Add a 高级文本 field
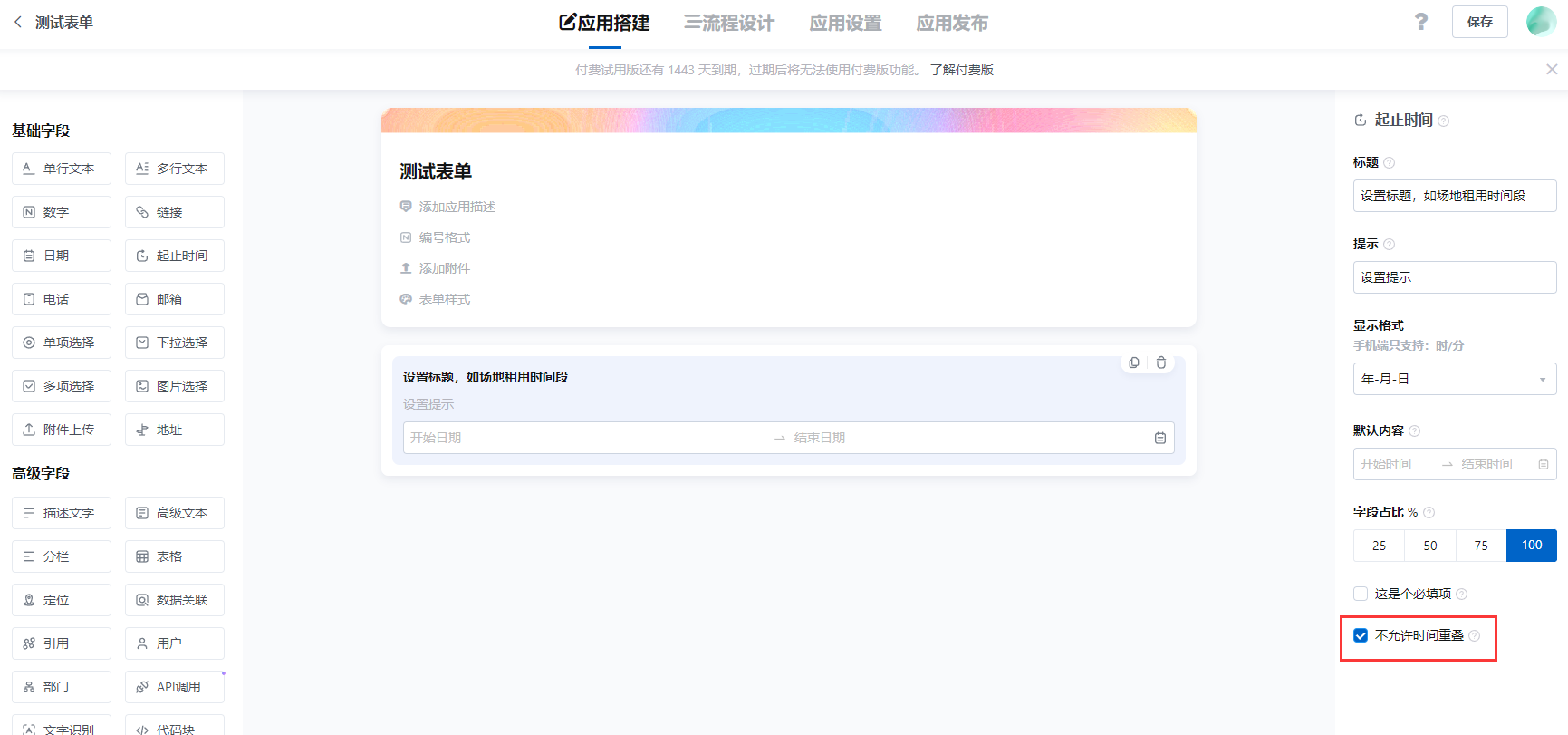Viewport: 1568px width, 735px height. pos(175,513)
